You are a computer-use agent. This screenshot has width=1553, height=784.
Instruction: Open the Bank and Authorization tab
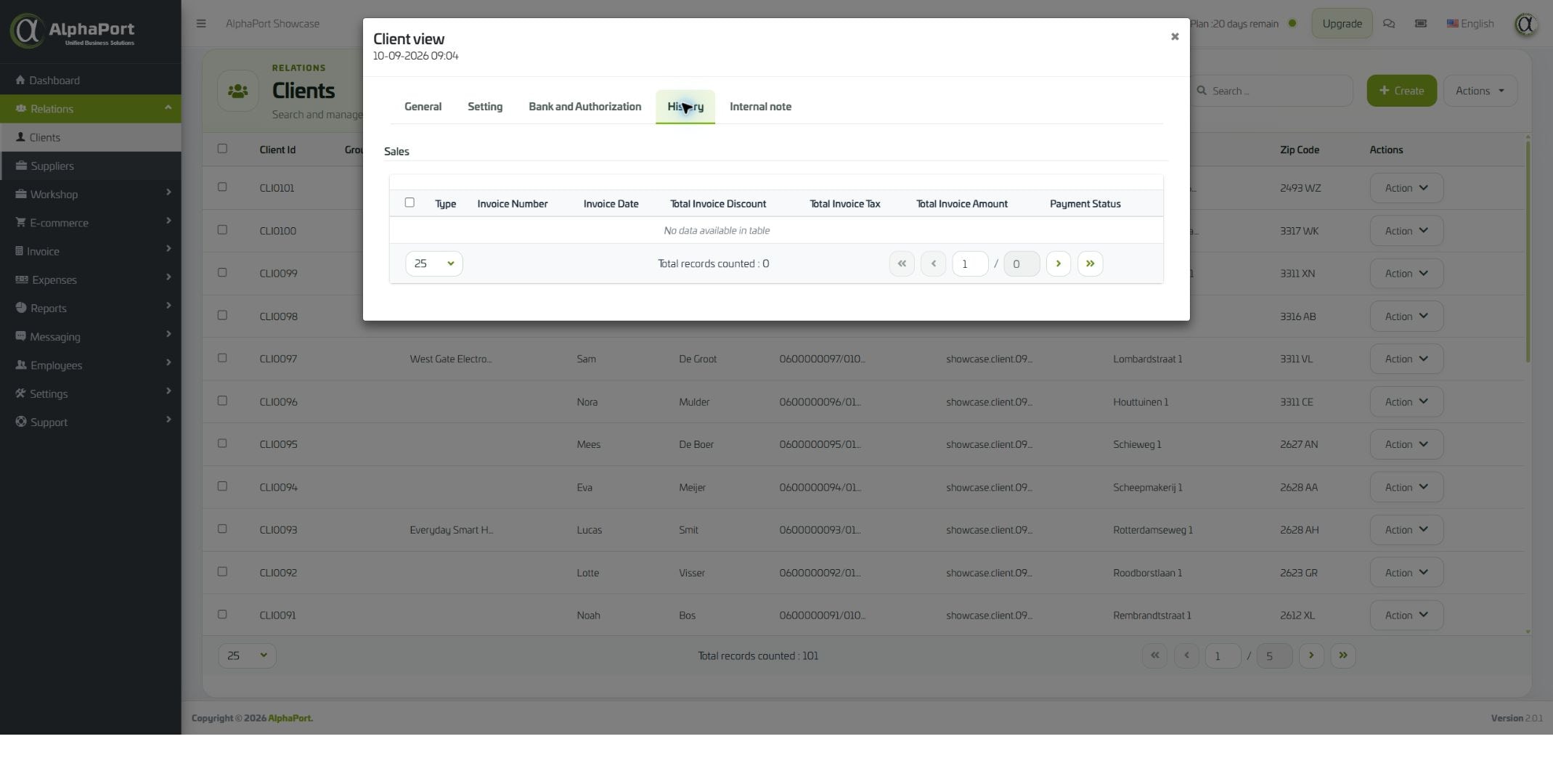pyautogui.click(x=585, y=107)
